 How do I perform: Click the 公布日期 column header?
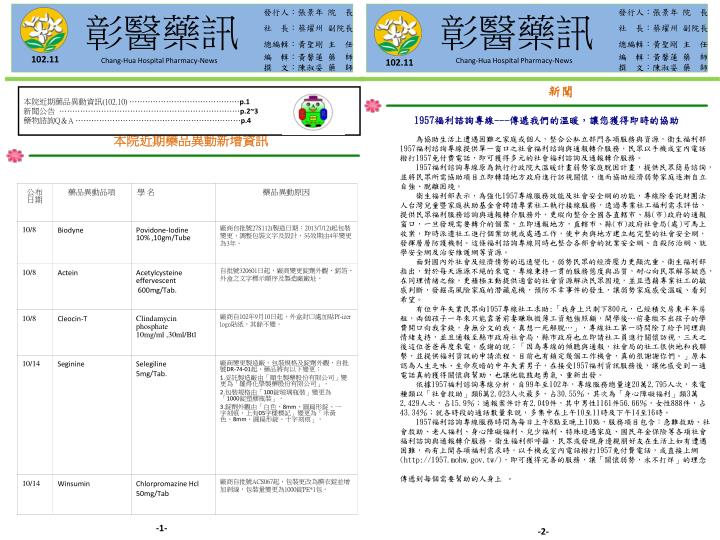35,196
